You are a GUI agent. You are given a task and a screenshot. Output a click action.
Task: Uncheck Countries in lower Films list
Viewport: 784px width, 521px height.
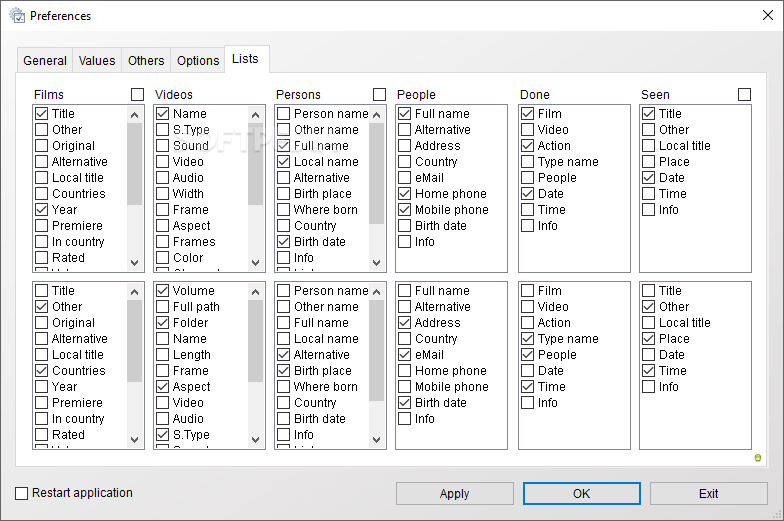click(x=42, y=370)
